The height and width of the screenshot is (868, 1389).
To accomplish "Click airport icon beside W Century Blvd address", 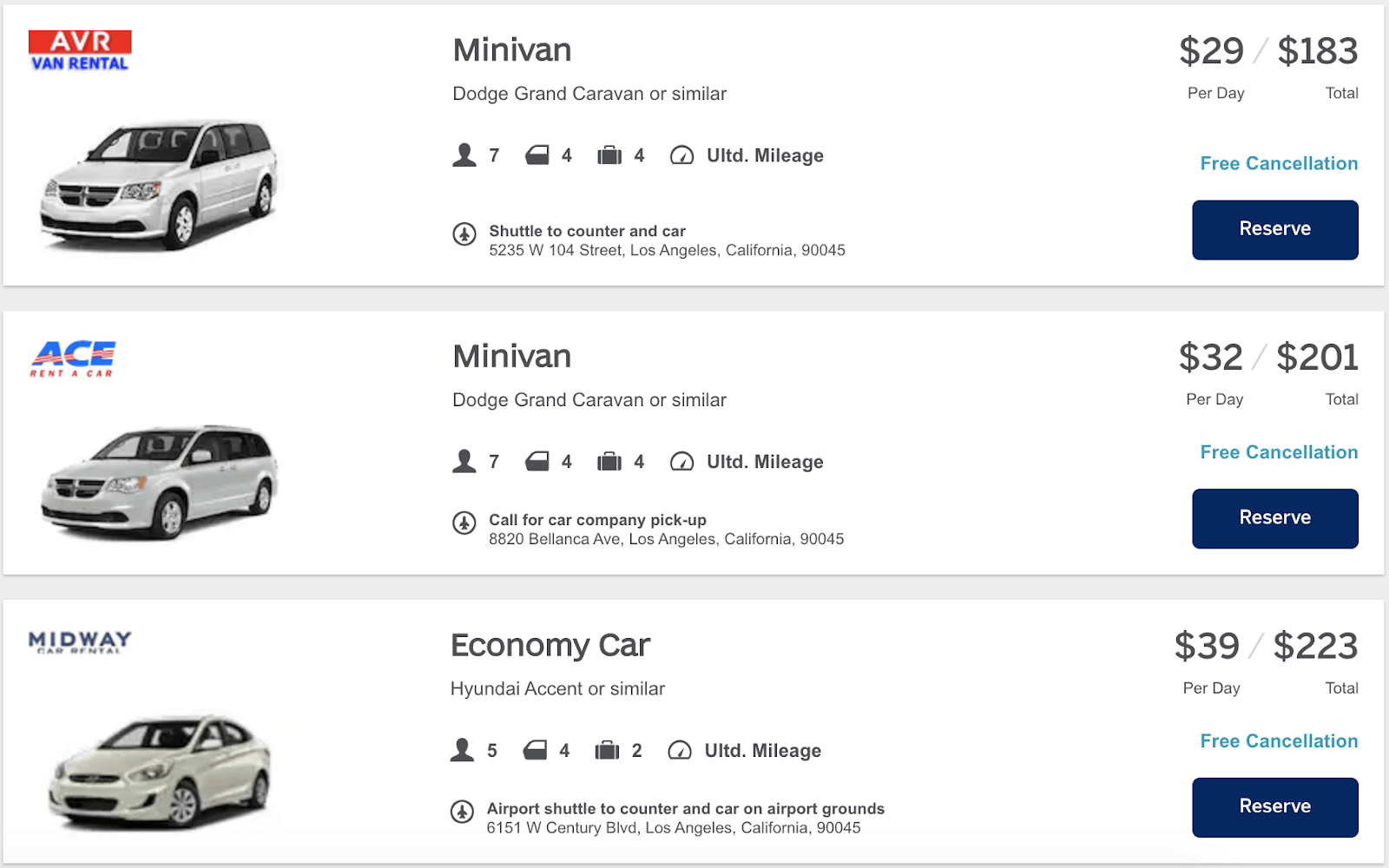I will pos(462,812).
